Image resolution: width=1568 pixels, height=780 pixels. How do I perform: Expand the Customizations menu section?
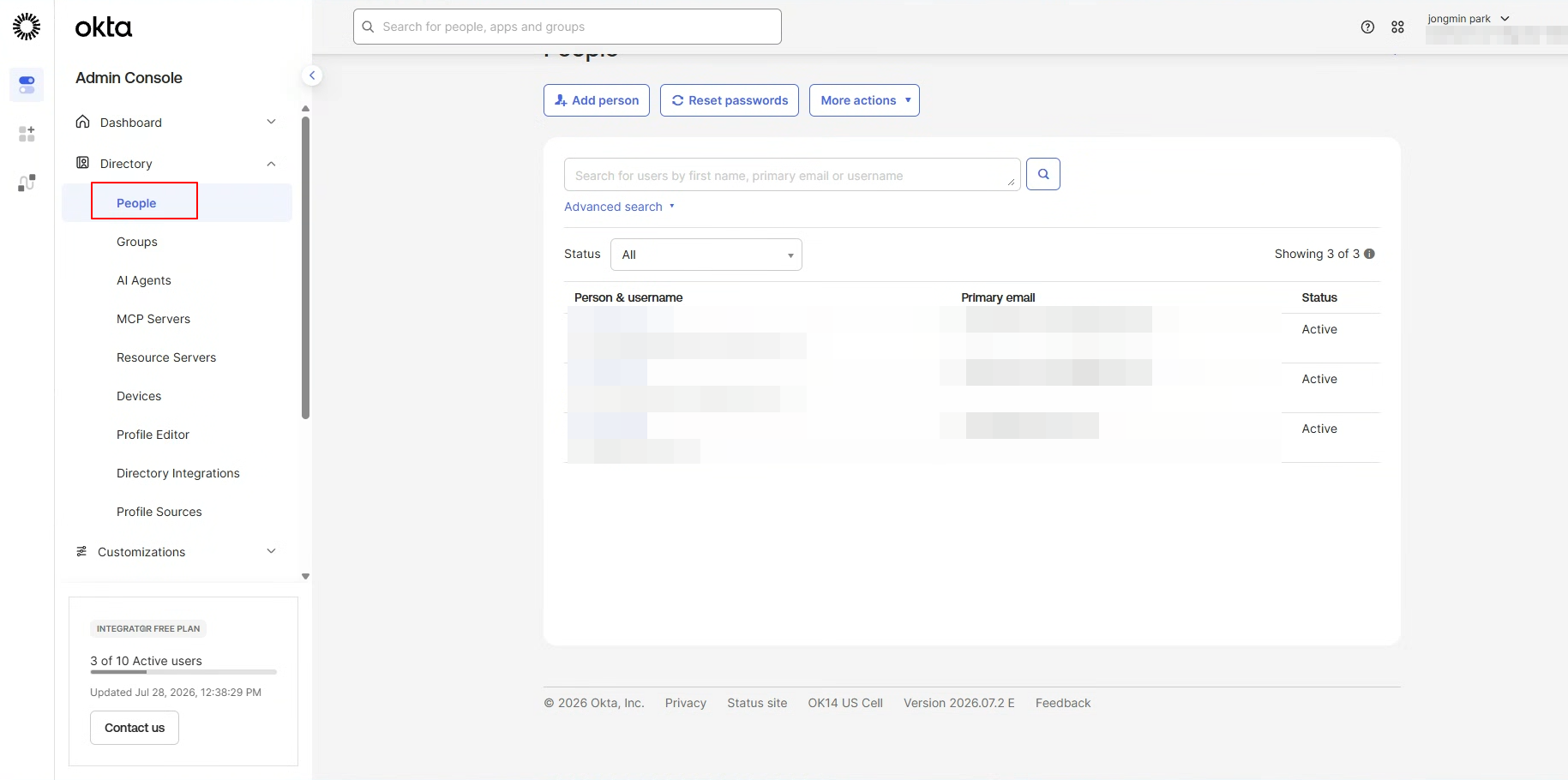tap(177, 551)
